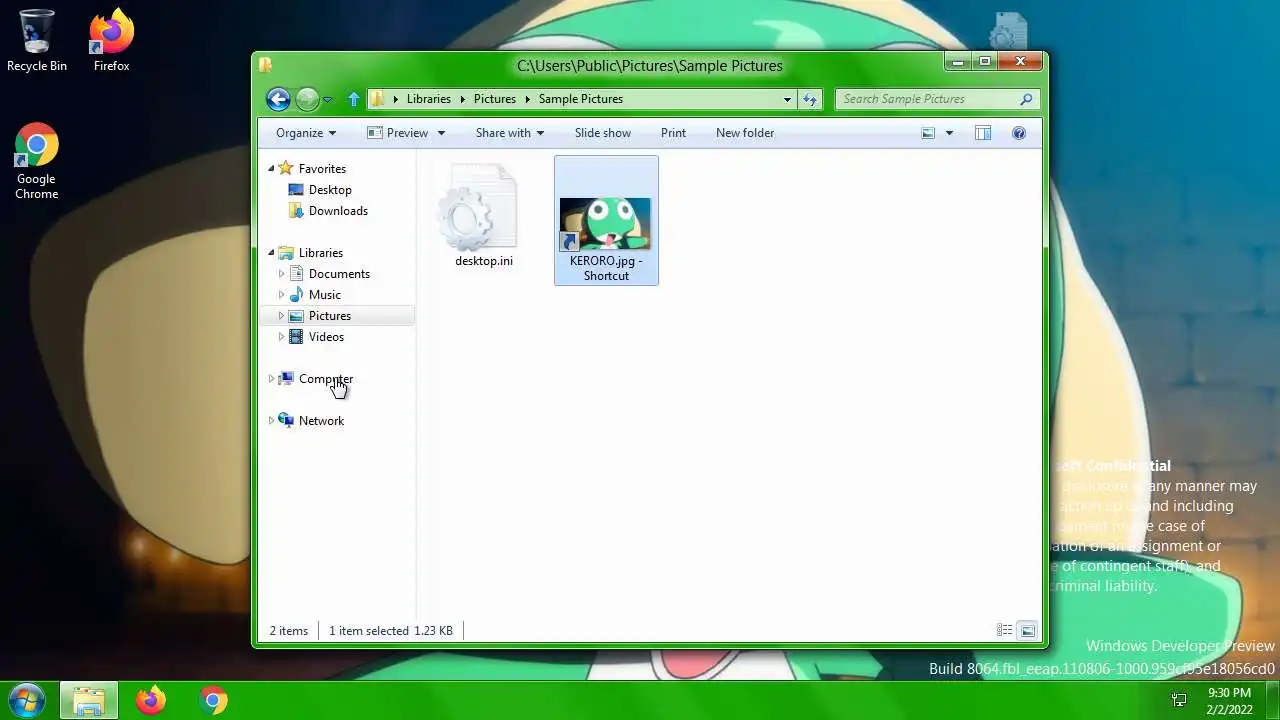Click the Refresh button next to address bar
This screenshot has width=1280, height=720.
point(810,99)
